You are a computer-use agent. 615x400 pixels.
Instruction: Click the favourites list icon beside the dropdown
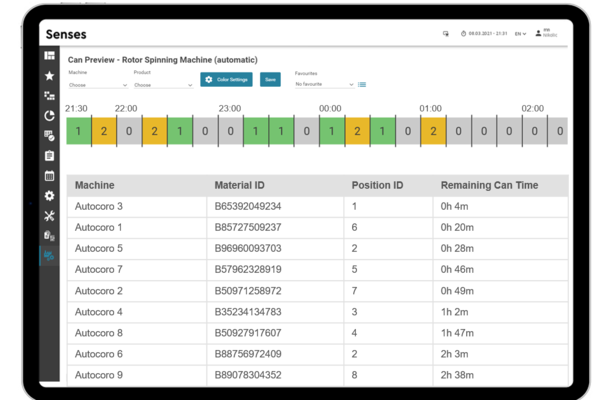click(362, 85)
